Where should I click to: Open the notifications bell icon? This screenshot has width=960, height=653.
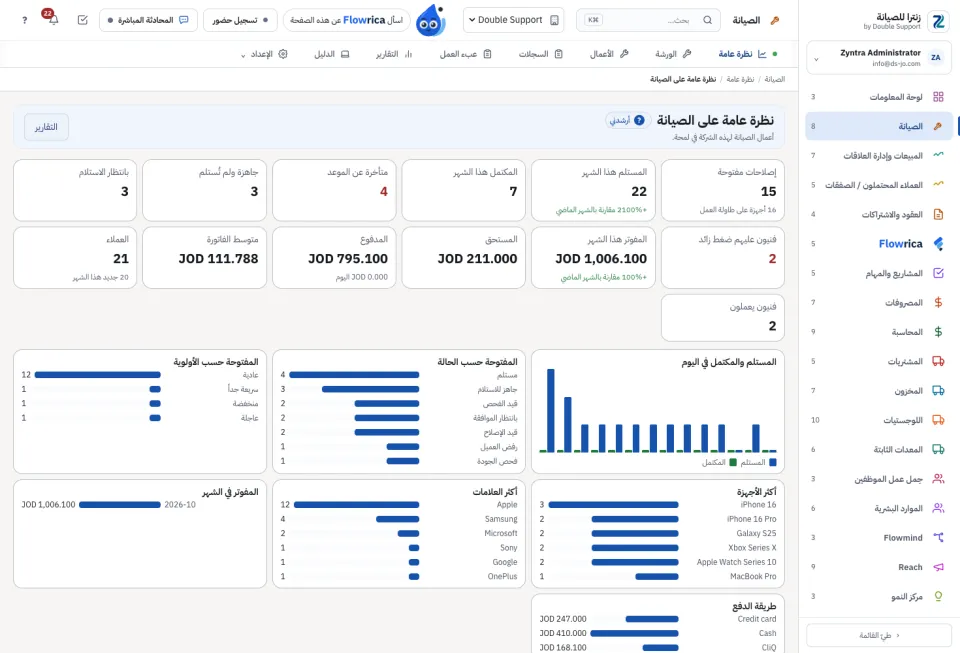coord(53,20)
